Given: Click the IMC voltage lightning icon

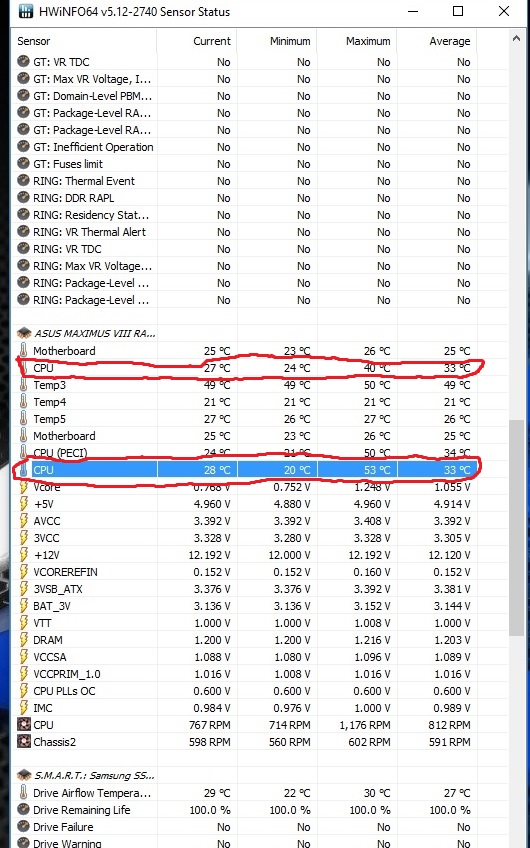Looking at the screenshot, I should [23, 708].
